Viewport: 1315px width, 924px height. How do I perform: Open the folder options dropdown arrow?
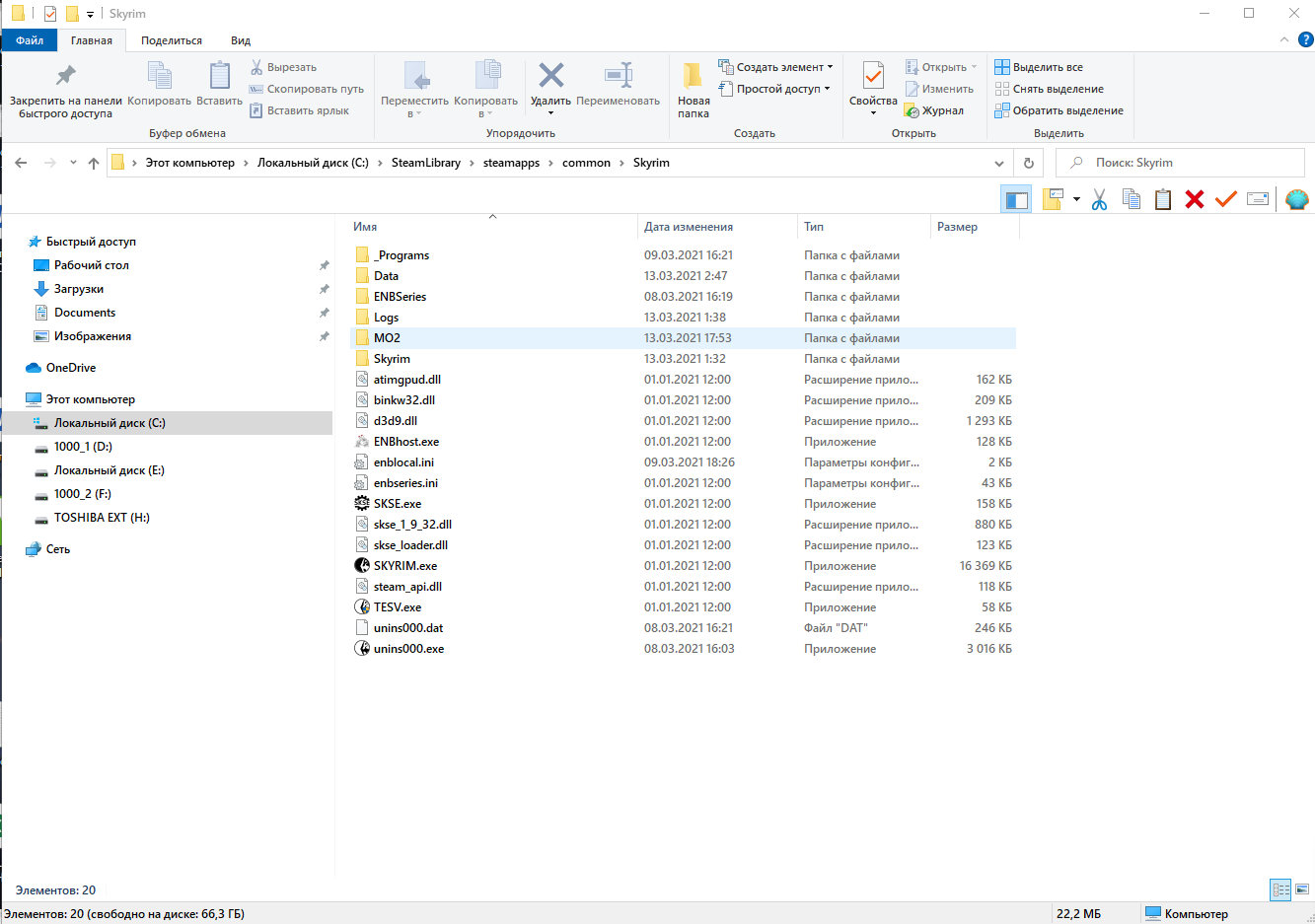coord(1076,200)
